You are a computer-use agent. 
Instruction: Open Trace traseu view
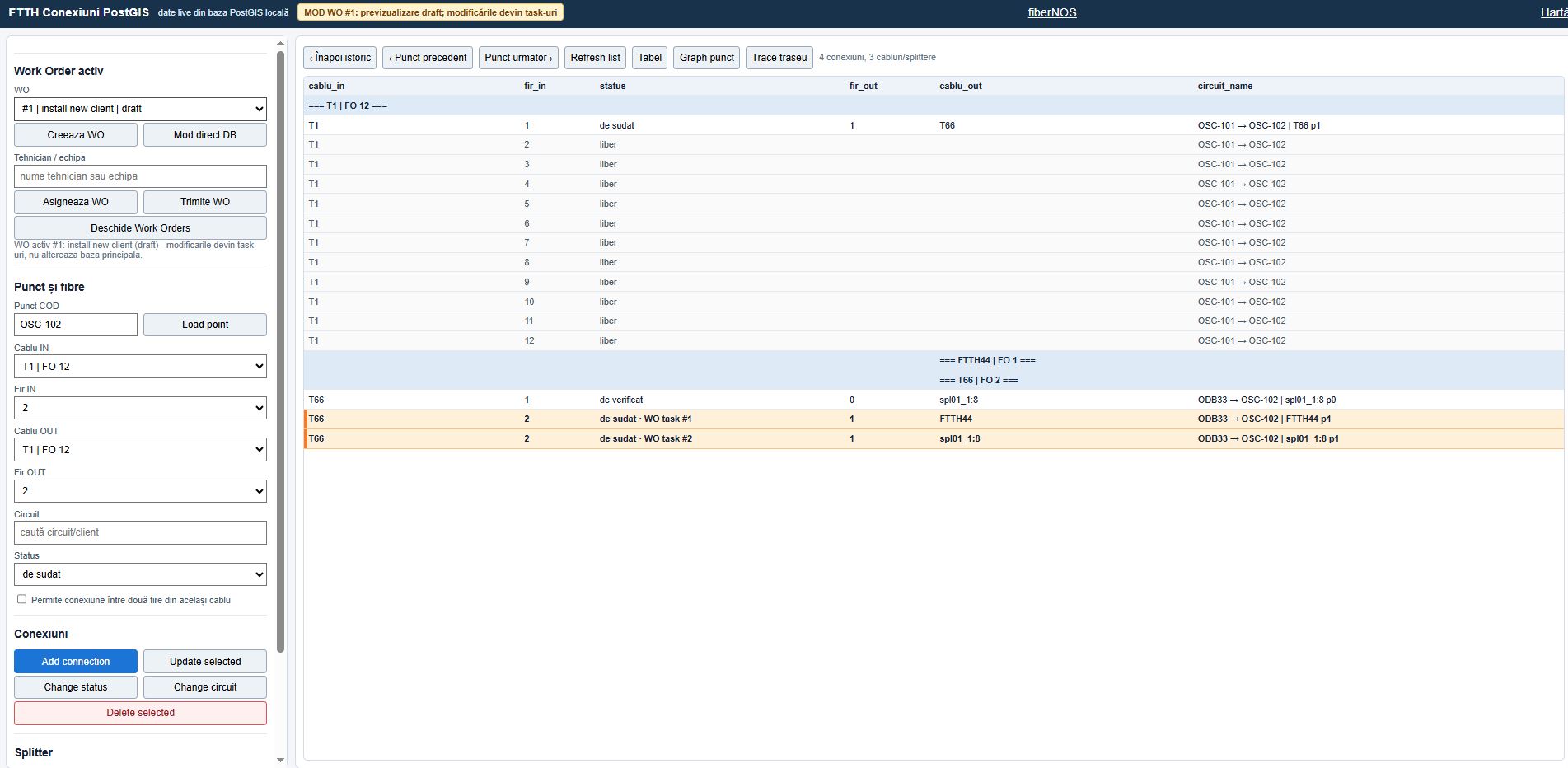click(x=779, y=58)
